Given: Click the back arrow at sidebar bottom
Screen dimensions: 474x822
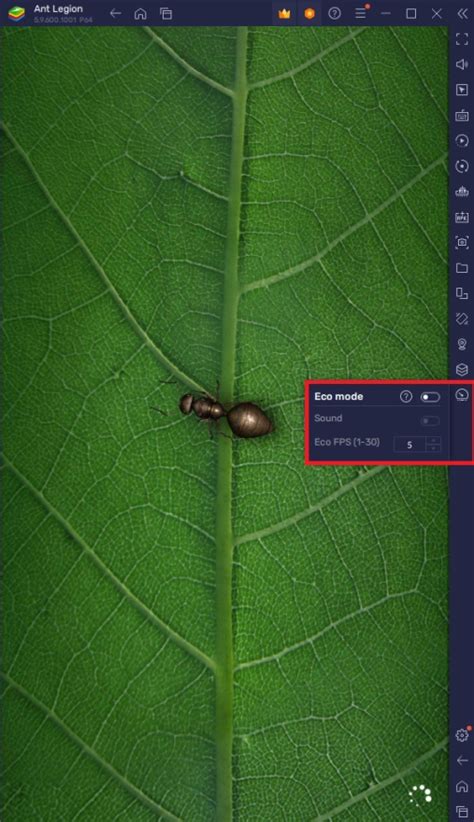Looking at the screenshot, I should pyautogui.click(x=462, y=761).
